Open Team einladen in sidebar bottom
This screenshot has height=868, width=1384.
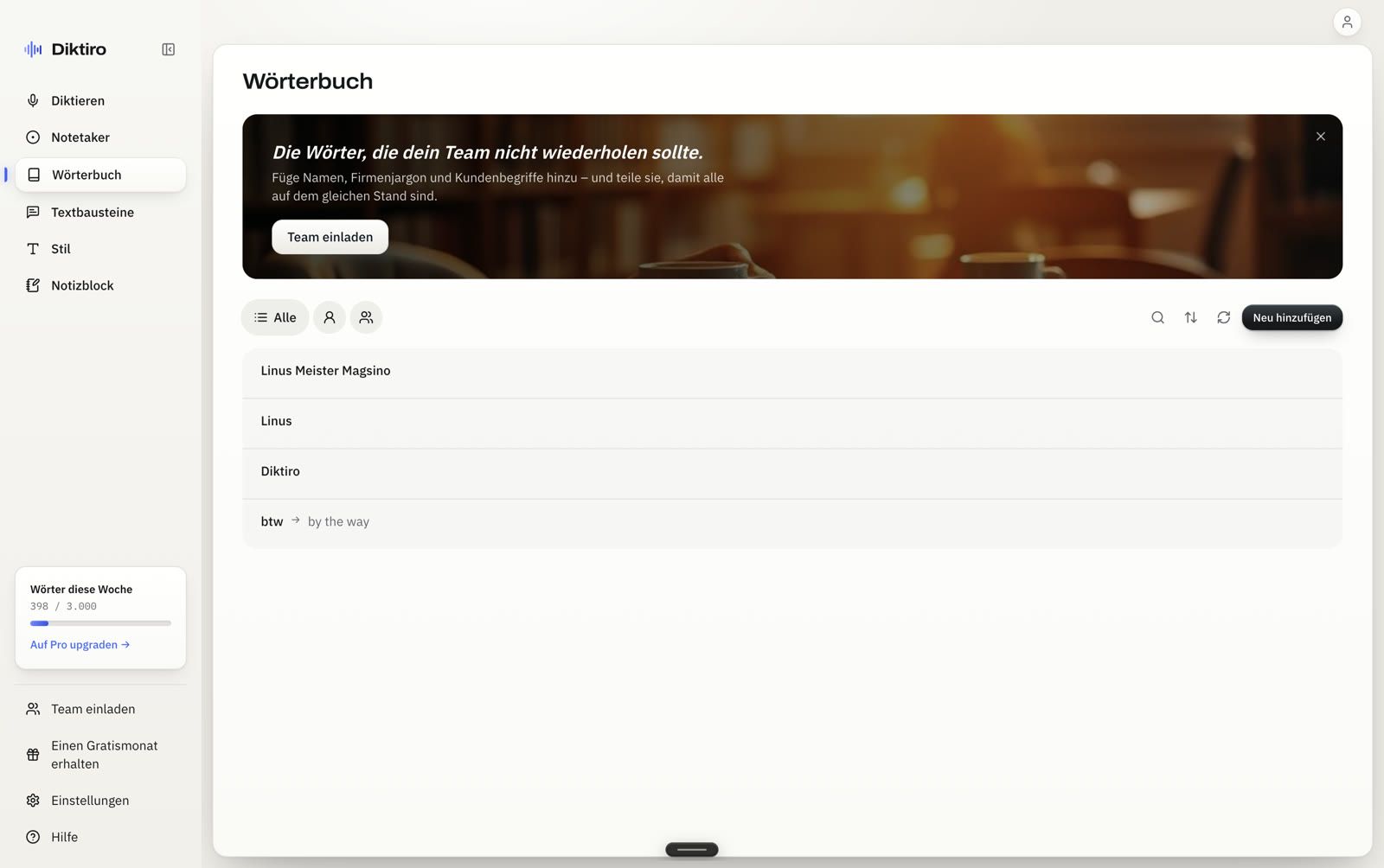click(x=100, y=709)
